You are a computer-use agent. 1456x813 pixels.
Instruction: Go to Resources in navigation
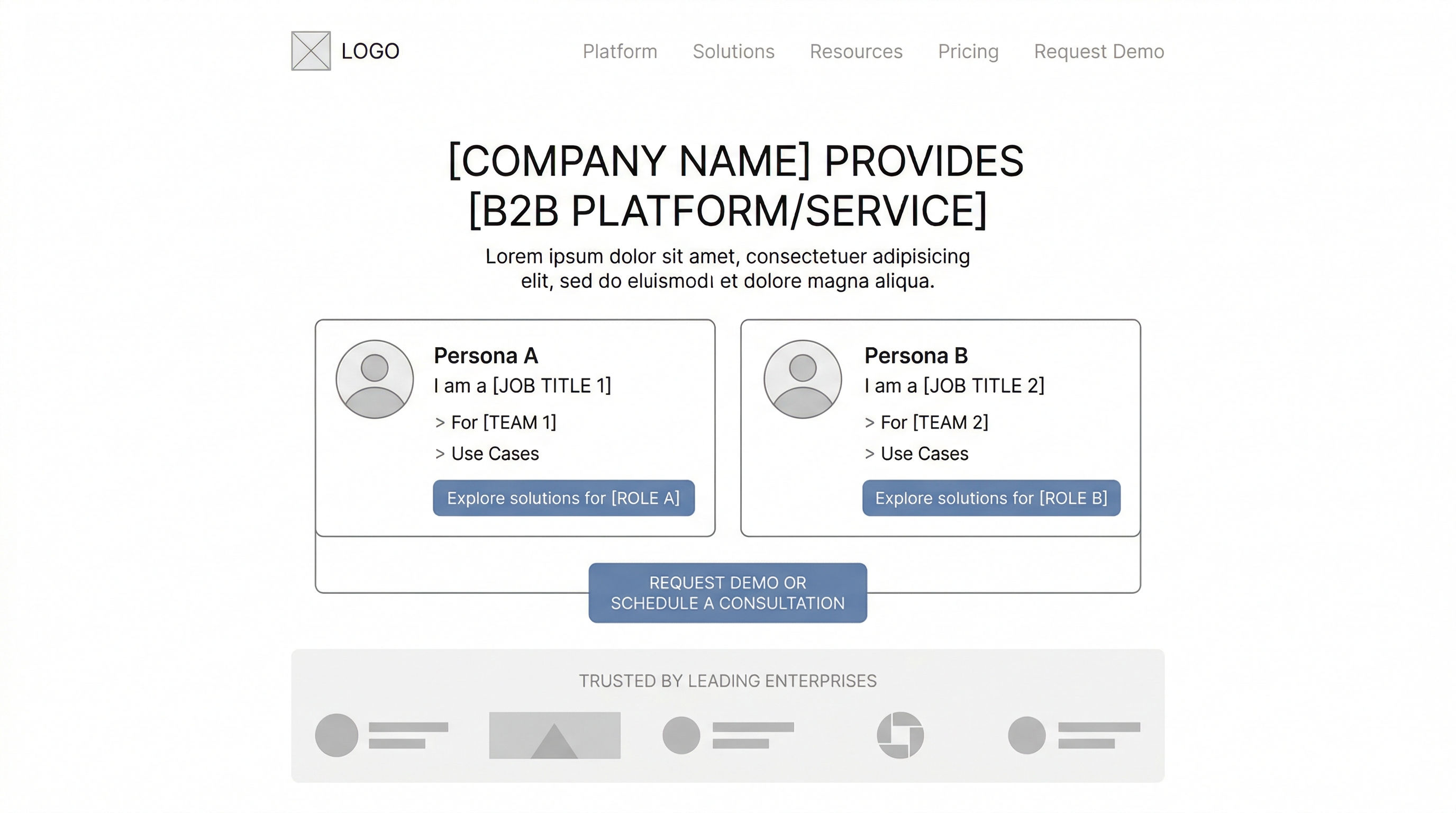[856, 51]
